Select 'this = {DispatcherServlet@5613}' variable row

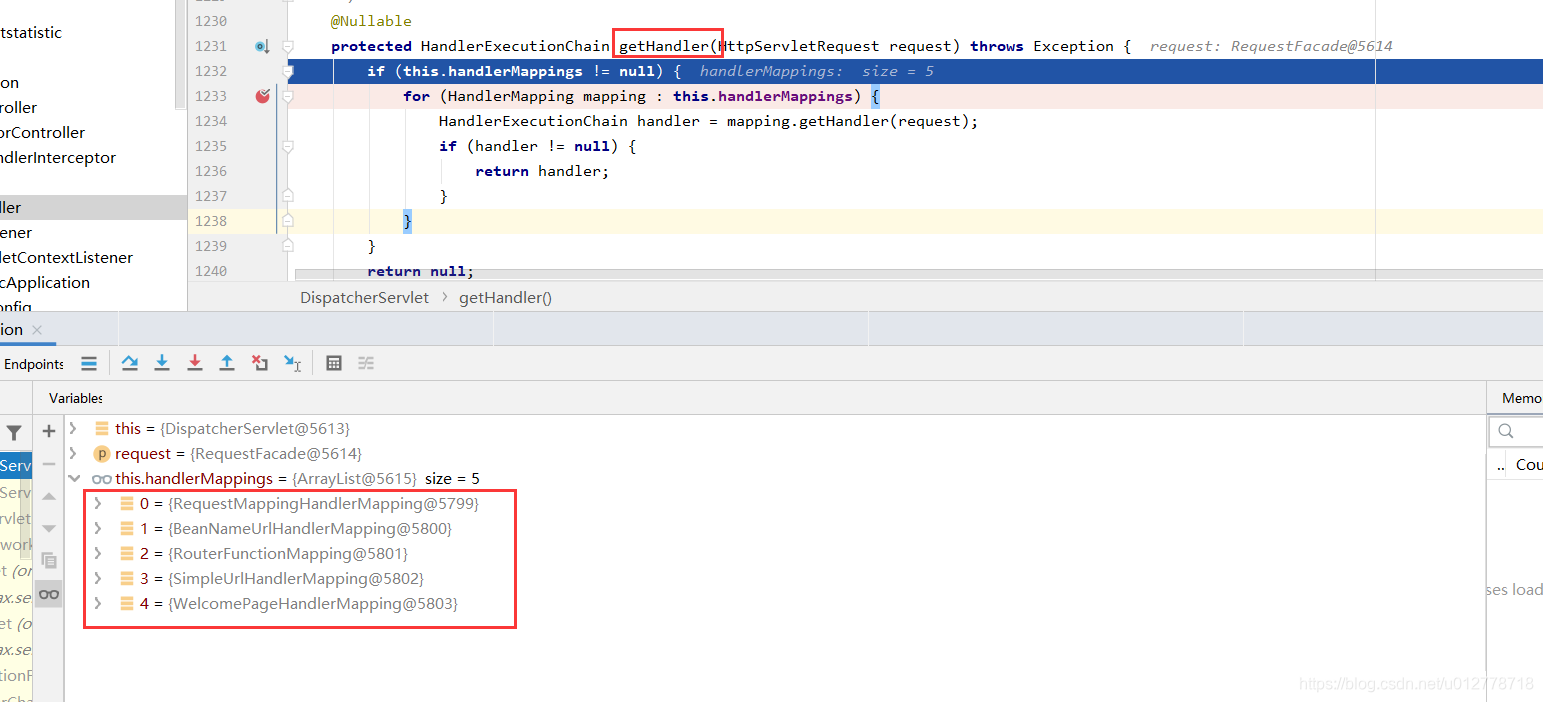pos(775,429)
